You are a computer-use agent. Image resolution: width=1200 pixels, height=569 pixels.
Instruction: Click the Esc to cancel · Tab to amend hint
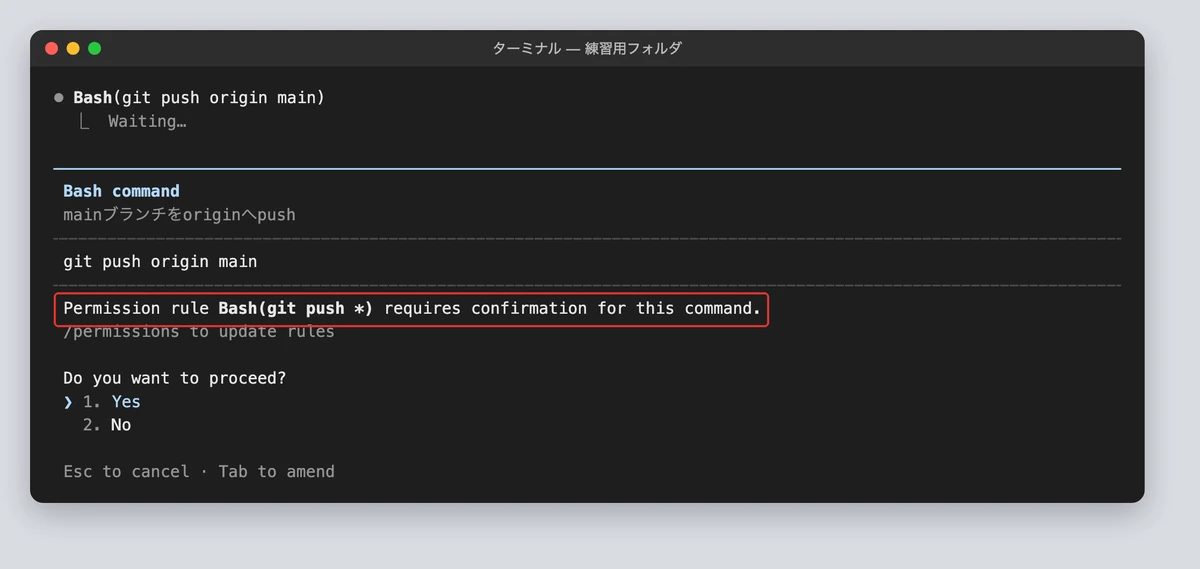tap(199, 471)
